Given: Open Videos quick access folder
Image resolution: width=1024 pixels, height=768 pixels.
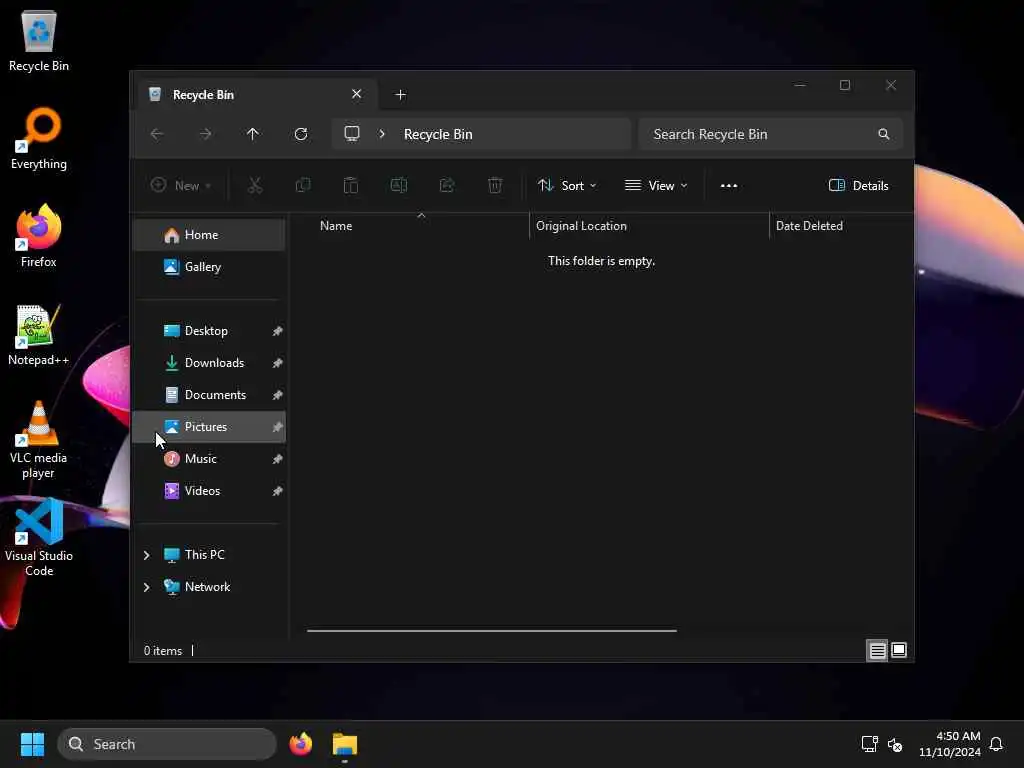Looking at the screenshot, I should point(209,490).
